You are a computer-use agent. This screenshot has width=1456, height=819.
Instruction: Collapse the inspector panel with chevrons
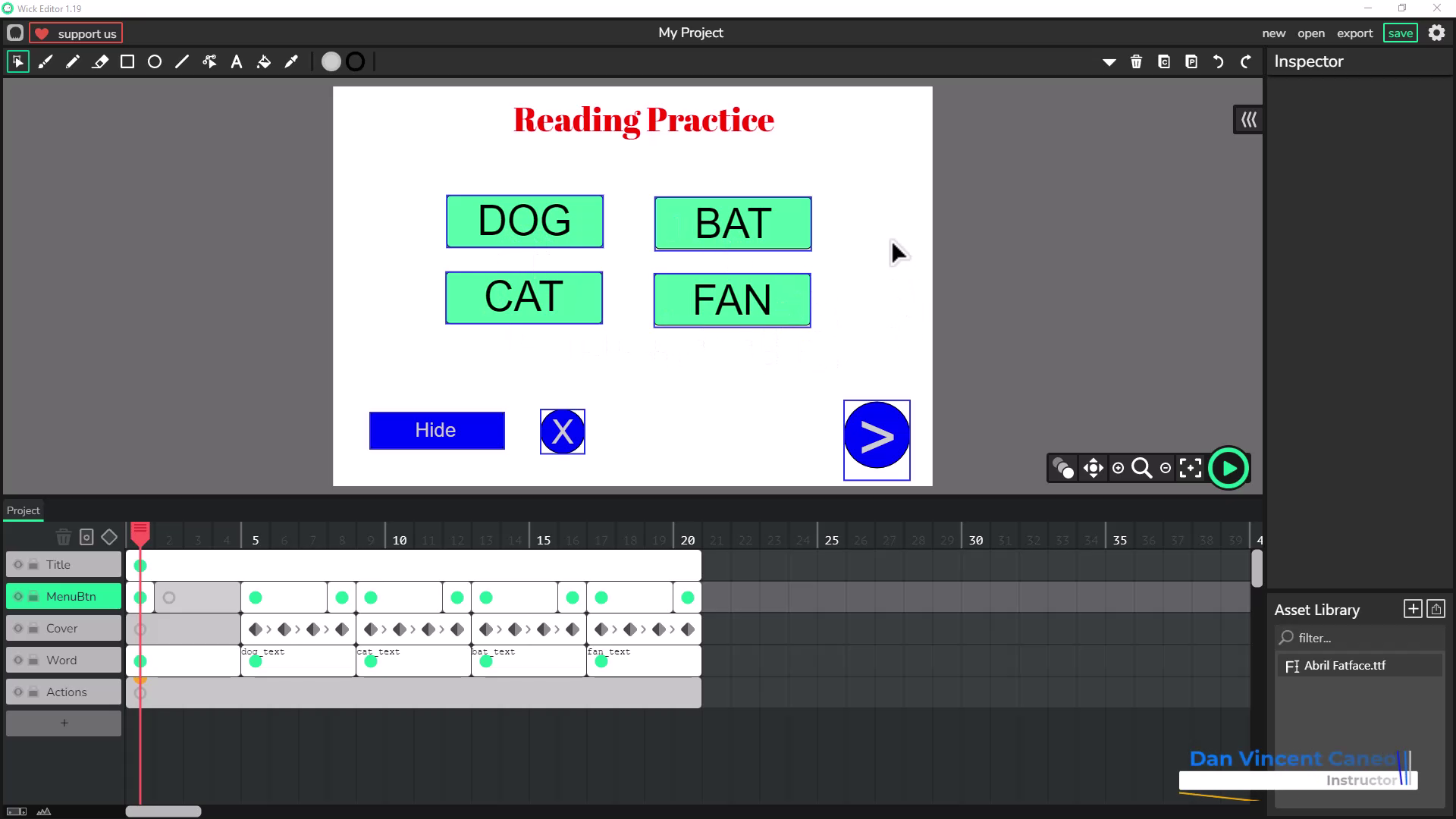1248,120
